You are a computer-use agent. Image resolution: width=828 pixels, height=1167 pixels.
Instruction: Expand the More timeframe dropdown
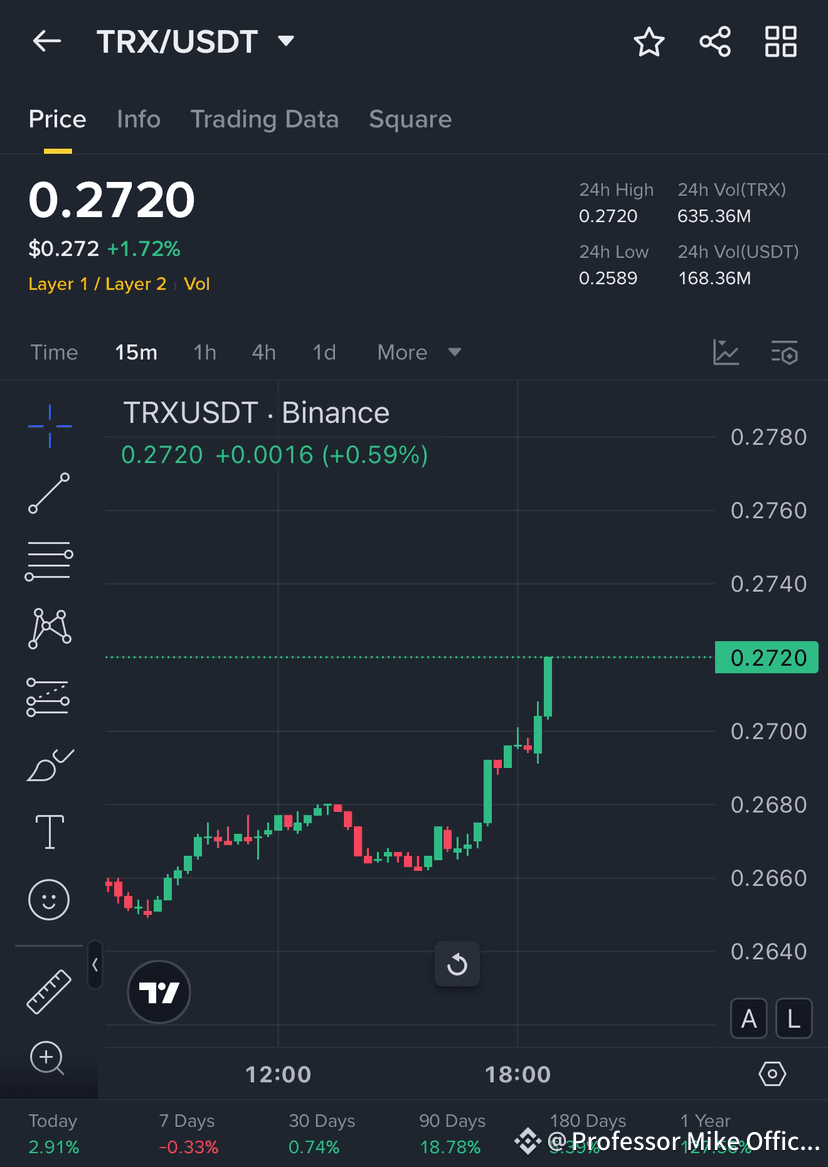[420, 352]
